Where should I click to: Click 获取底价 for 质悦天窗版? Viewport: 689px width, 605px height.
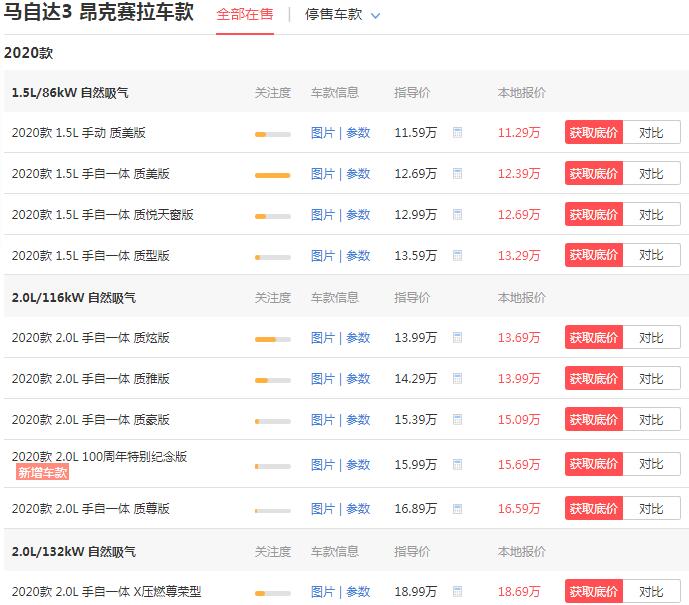(x=594, y=214)
